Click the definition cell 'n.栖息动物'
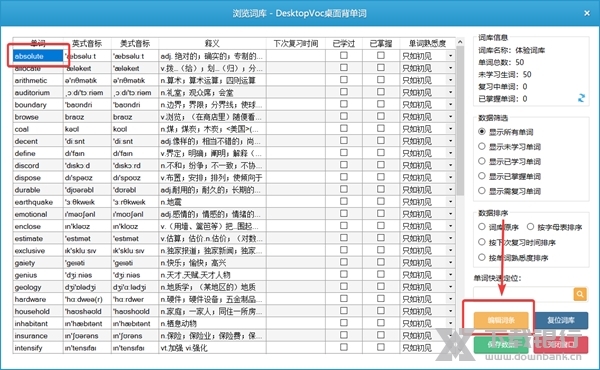600x370 pixels. 212,324
